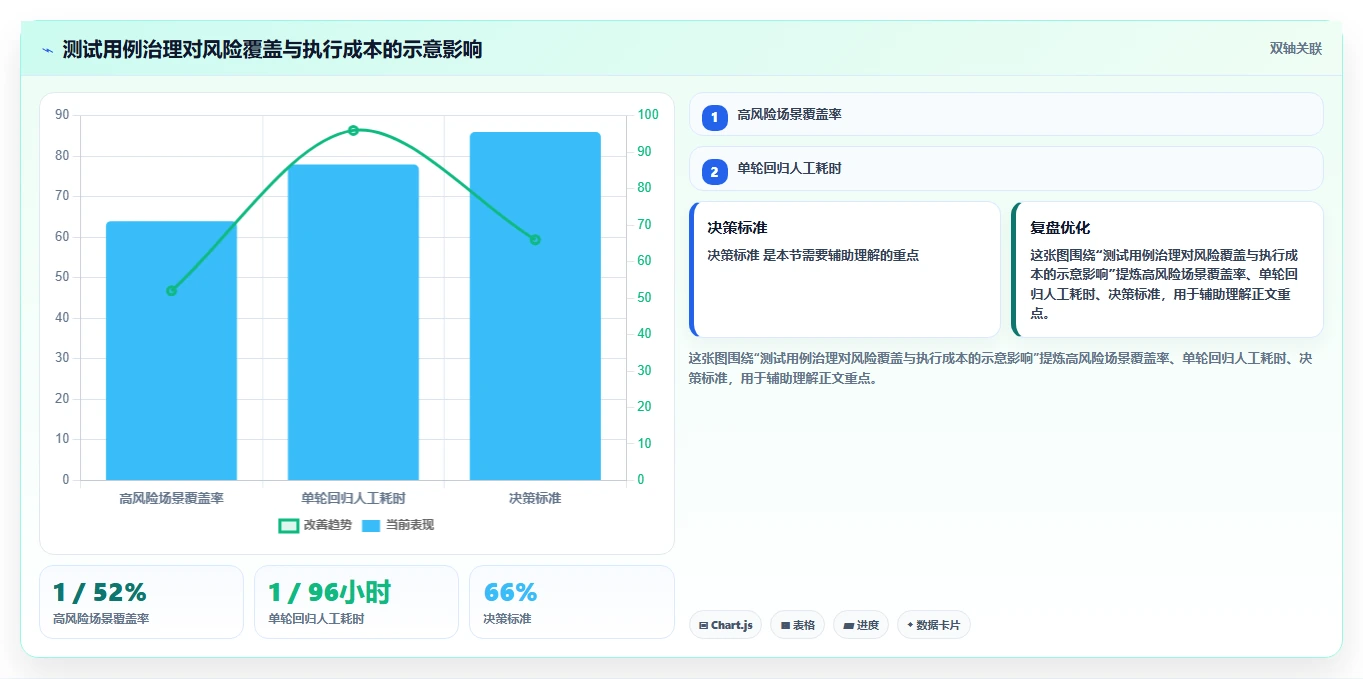Screen dimensions: 1363x679
Task: Click the 进度 tag
Action: point(861,625)
